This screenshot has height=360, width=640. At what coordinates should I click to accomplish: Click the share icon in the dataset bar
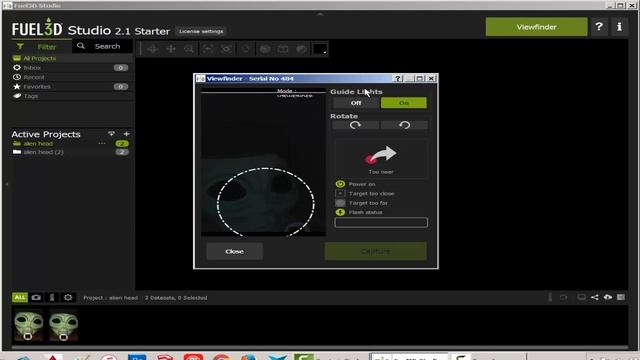(x=595, y=297)
